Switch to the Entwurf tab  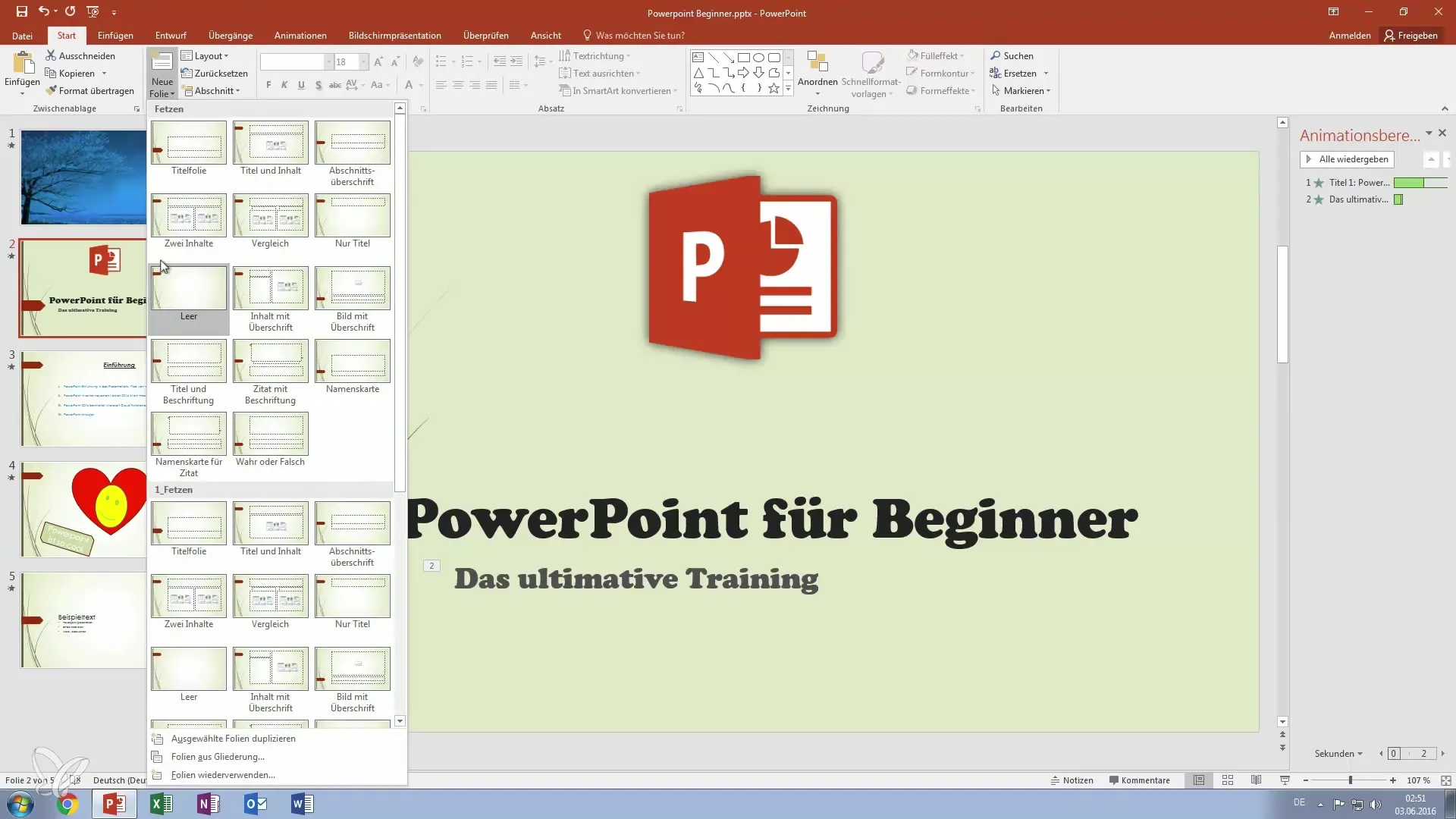(171, 36)
